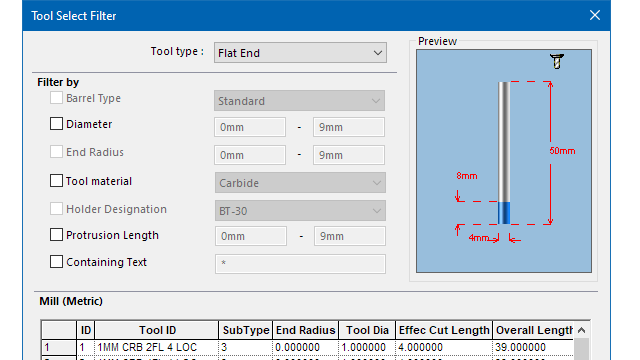Sort by the End Radius column header
Screen dimensions: 640x360
(306, 330)
